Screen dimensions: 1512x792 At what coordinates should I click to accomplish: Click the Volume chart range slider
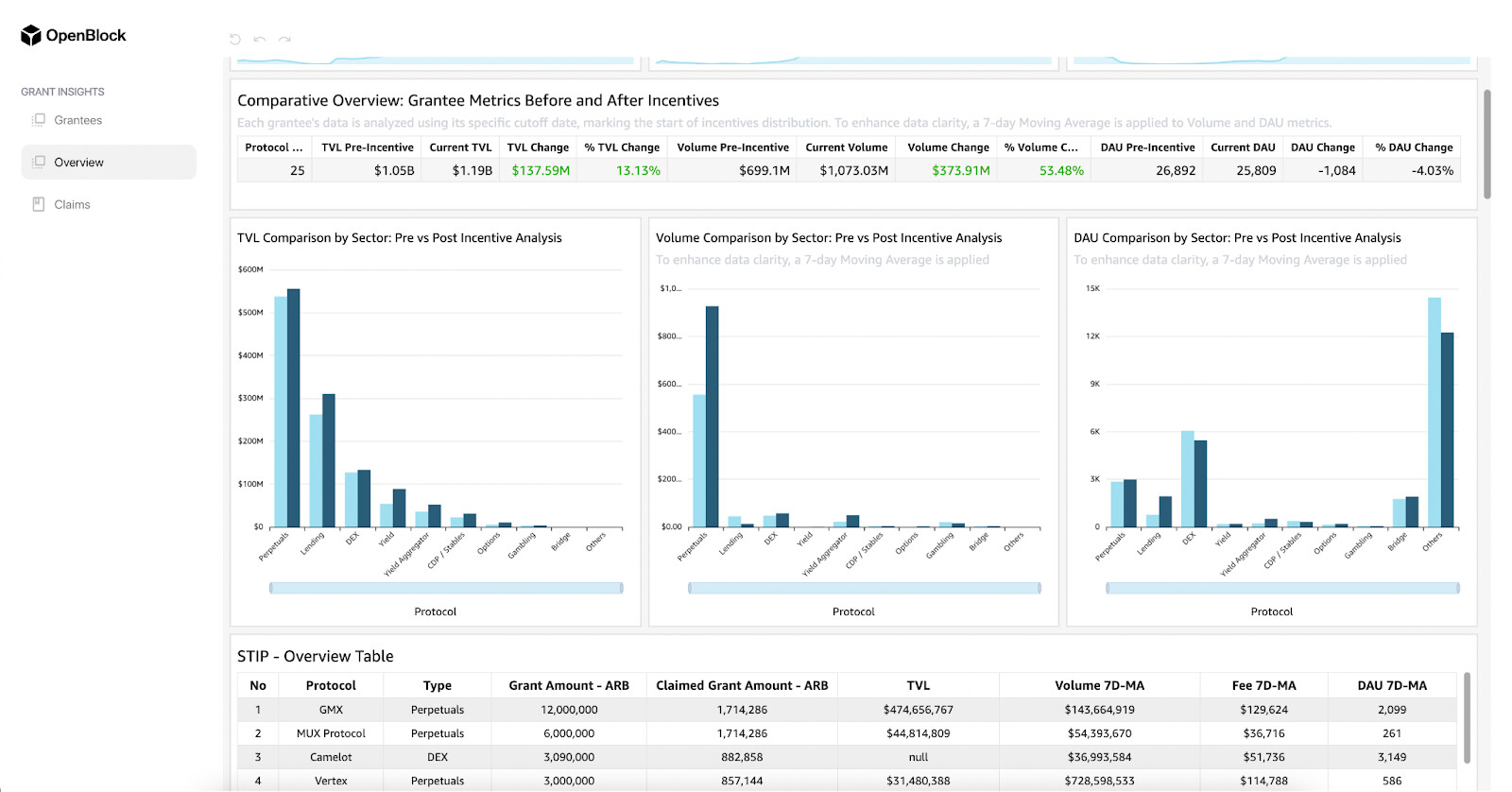click(x=865, y=588)
